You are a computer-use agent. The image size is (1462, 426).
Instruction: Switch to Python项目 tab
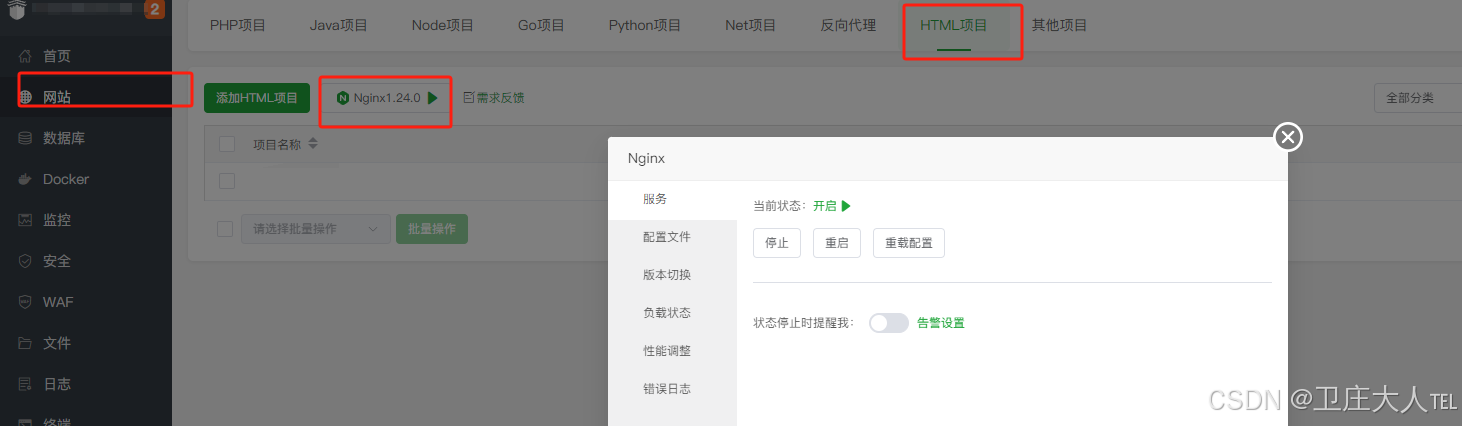(x=645, y=25)
